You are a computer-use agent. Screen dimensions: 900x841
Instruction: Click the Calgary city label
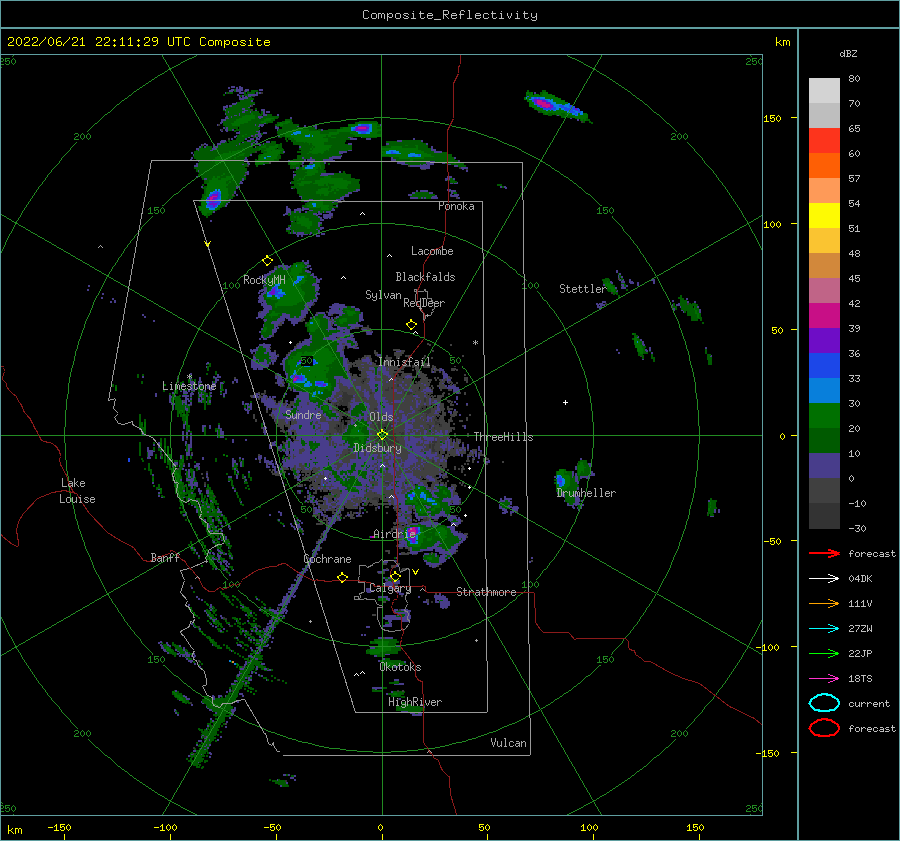click(390, 588)
